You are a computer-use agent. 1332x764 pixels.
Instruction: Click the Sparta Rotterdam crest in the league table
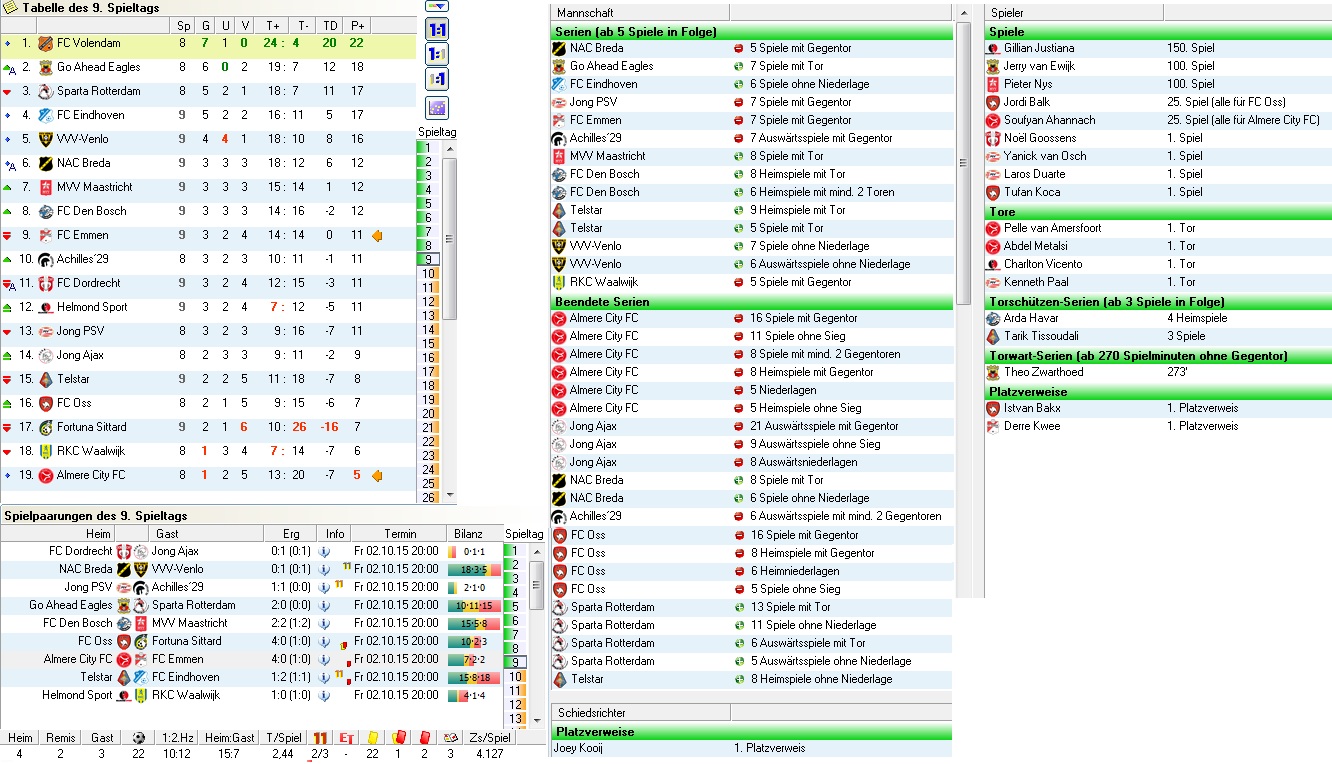click(45, 91)
